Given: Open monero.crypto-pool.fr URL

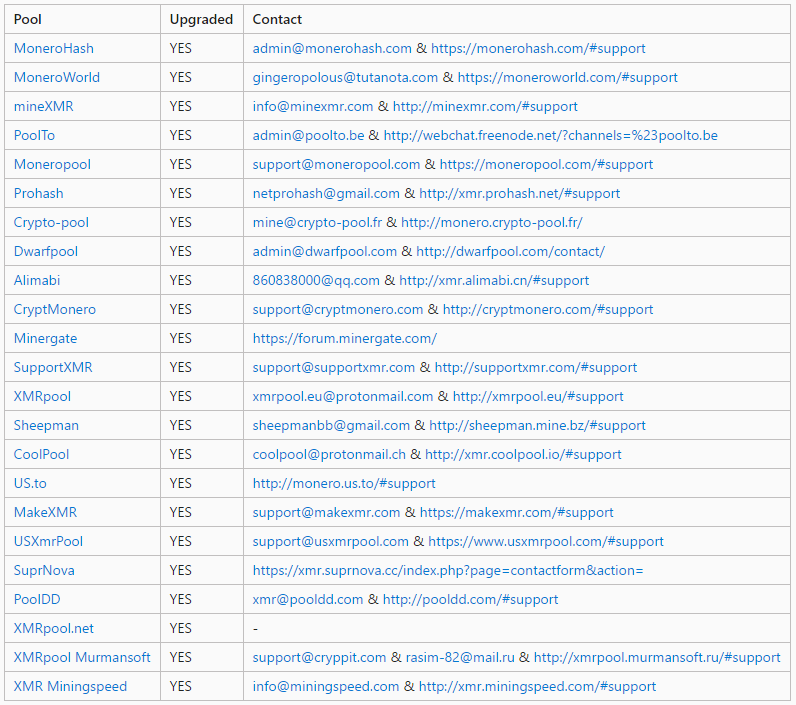Looking at the screenshot, I should point(491,222).
